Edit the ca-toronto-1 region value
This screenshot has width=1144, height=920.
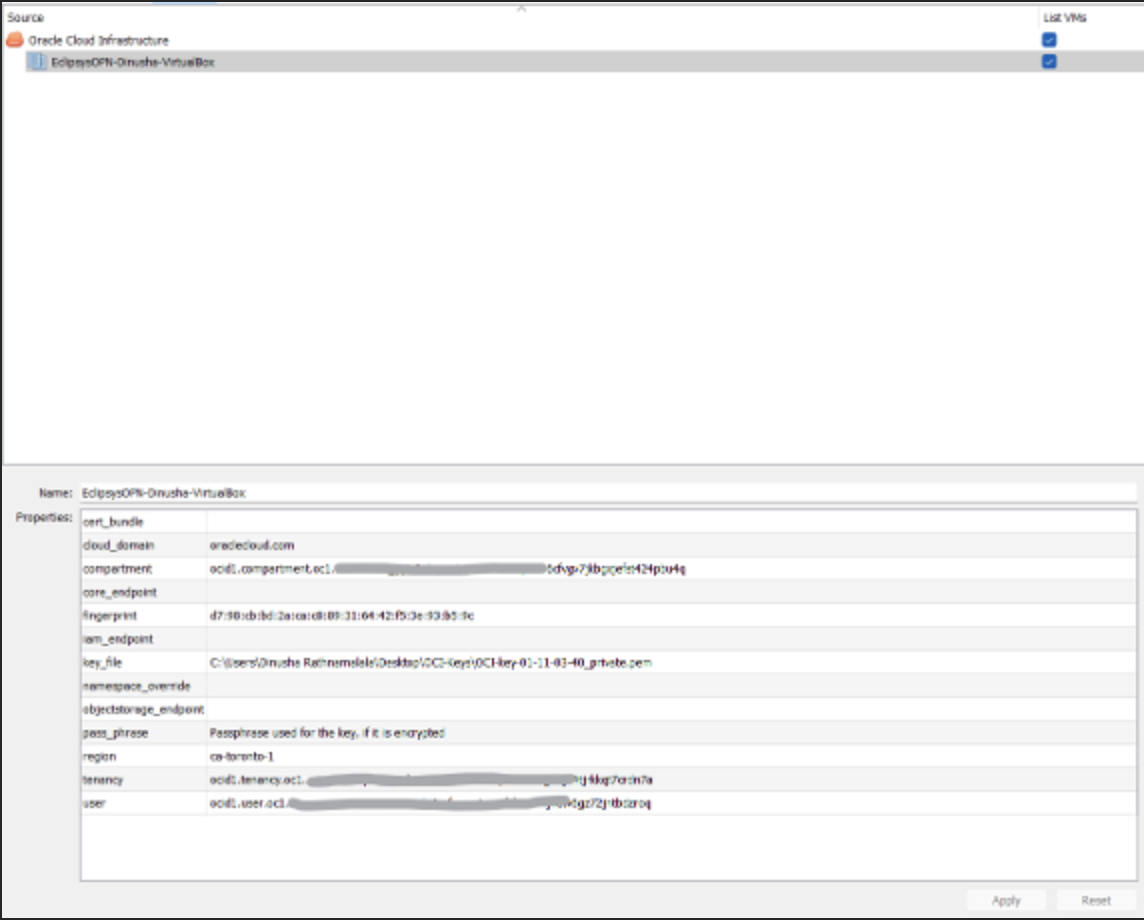point(671,756)
